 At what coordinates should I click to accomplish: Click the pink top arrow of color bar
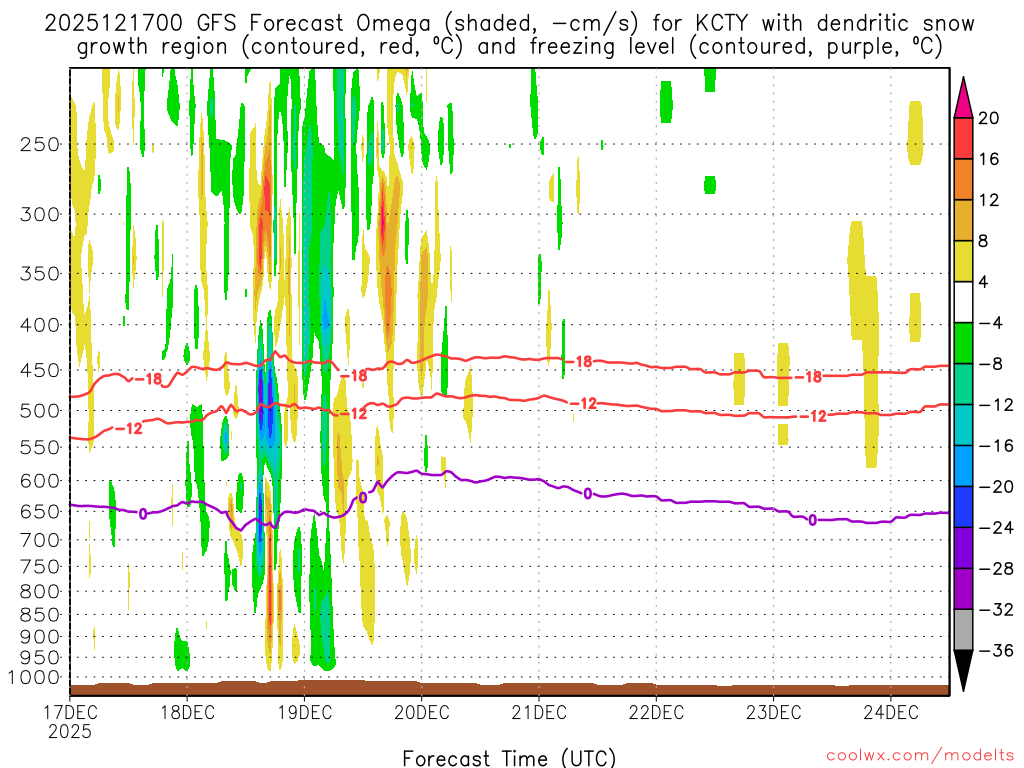(963, 98)
